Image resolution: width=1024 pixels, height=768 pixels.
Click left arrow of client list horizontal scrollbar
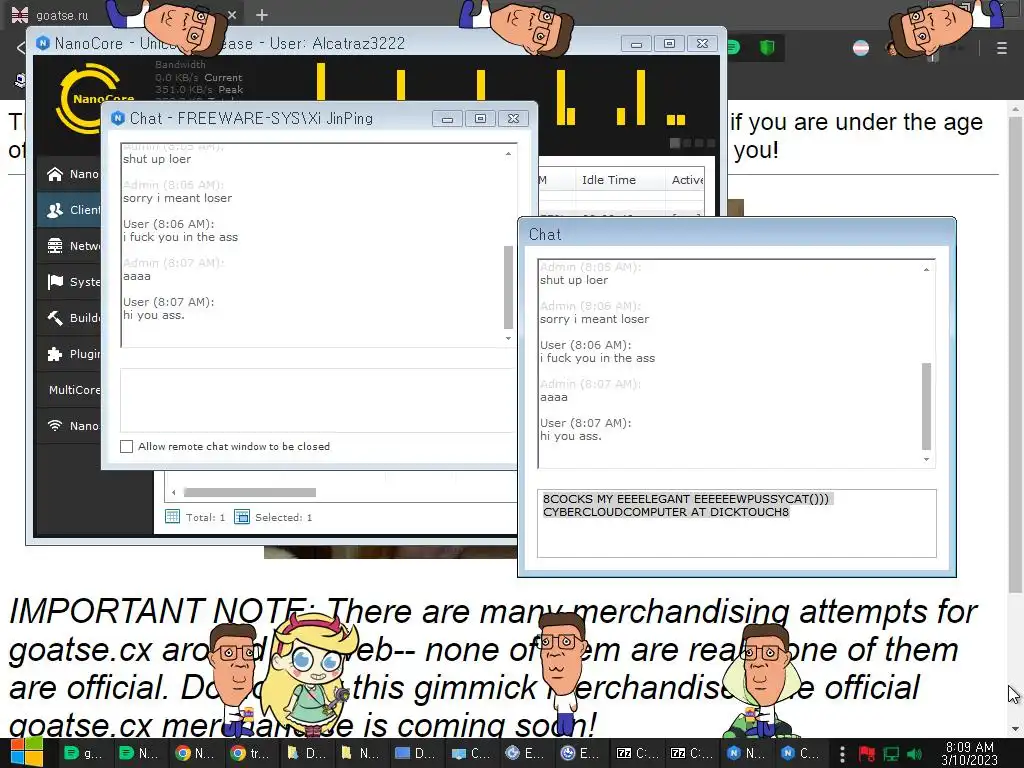click(x=174, y=492)
